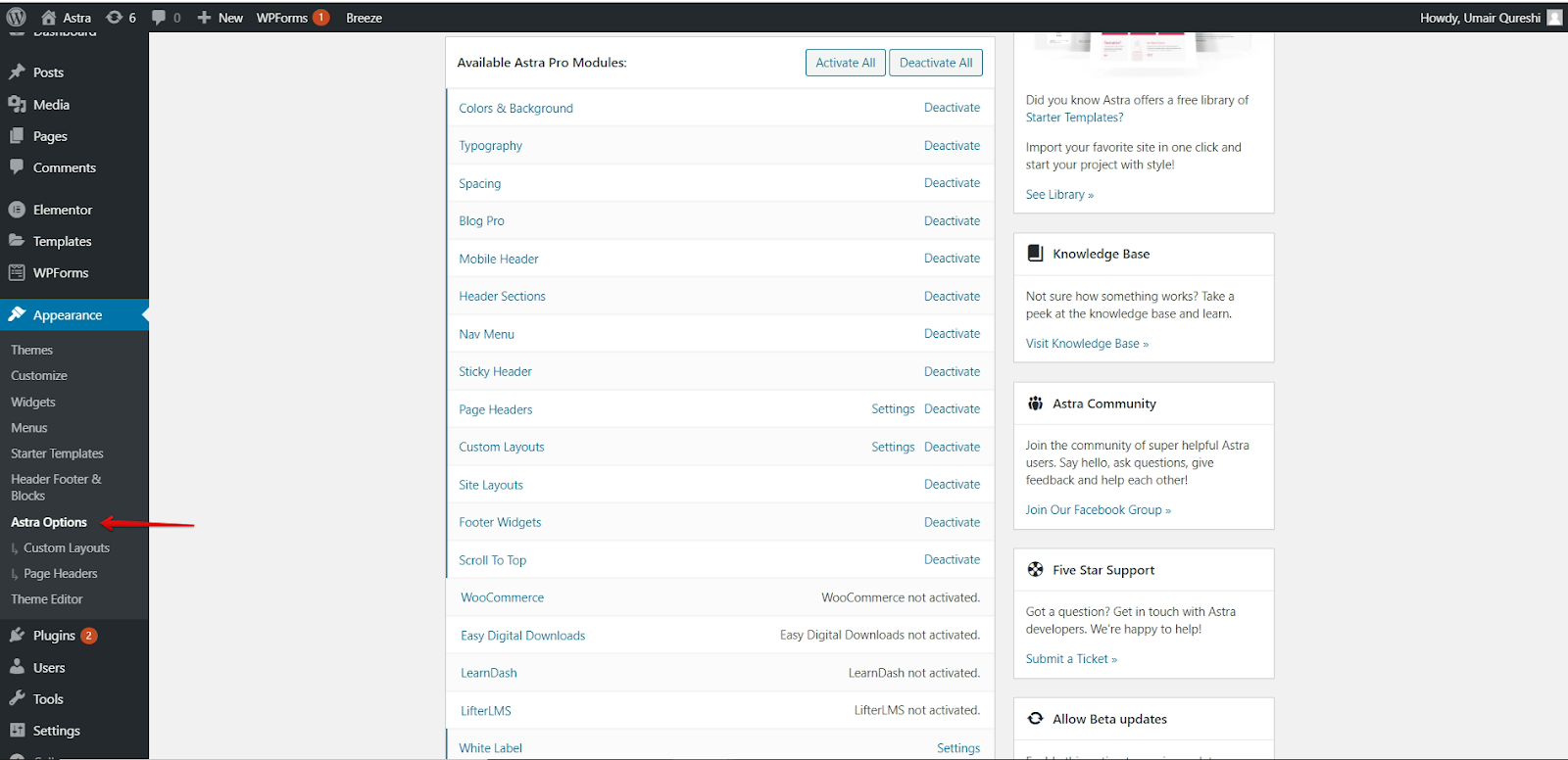The height and width of the screenshot is (760, 1568).
Task: Open the LifterLMS module link
Action: coord(486,711)
